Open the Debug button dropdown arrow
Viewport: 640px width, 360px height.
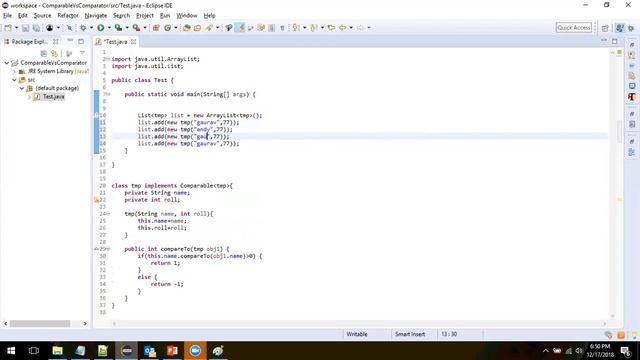point(91,28)
